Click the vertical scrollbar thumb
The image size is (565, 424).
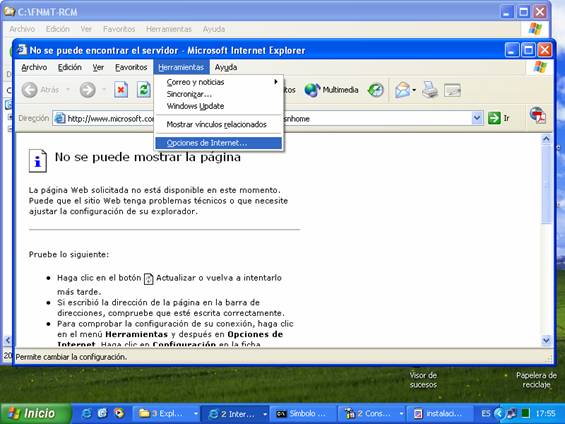tap(546, 184)
